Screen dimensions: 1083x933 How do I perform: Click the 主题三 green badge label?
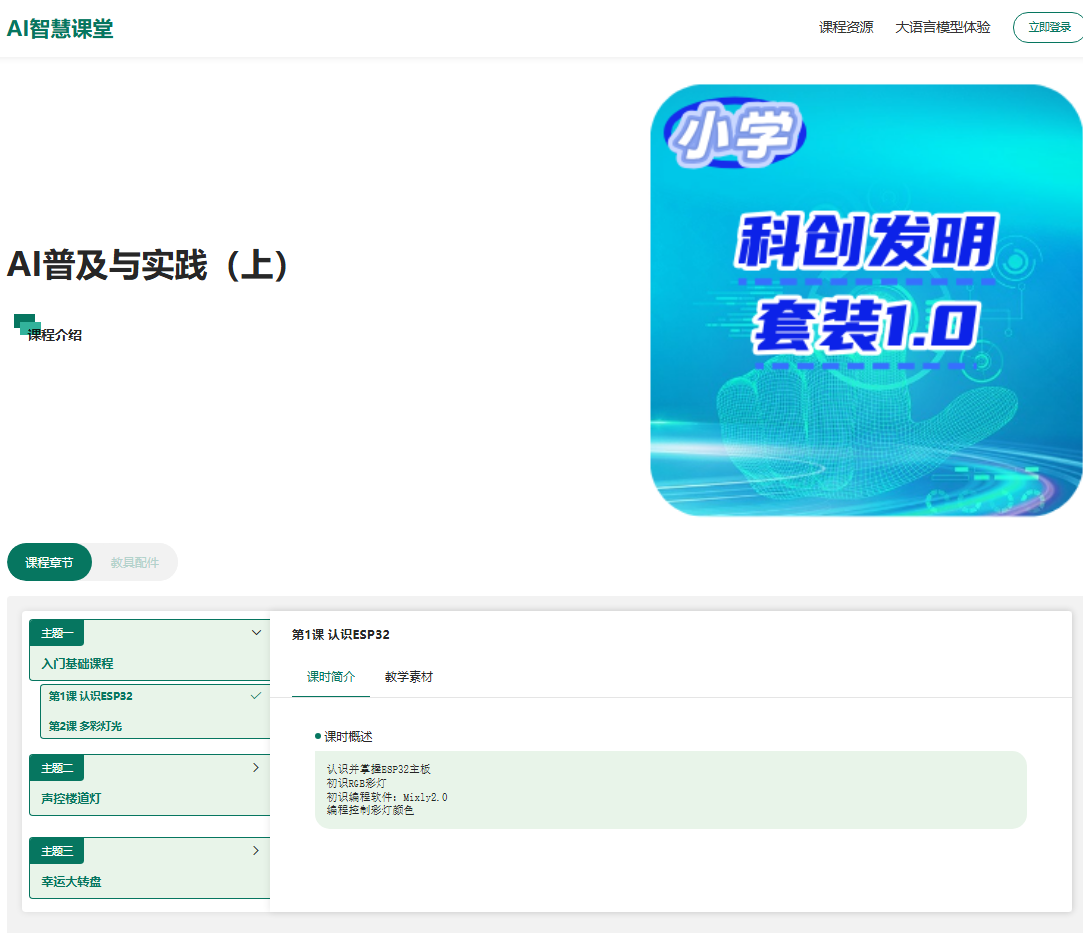pyautogui.click(x=57, y=851)
